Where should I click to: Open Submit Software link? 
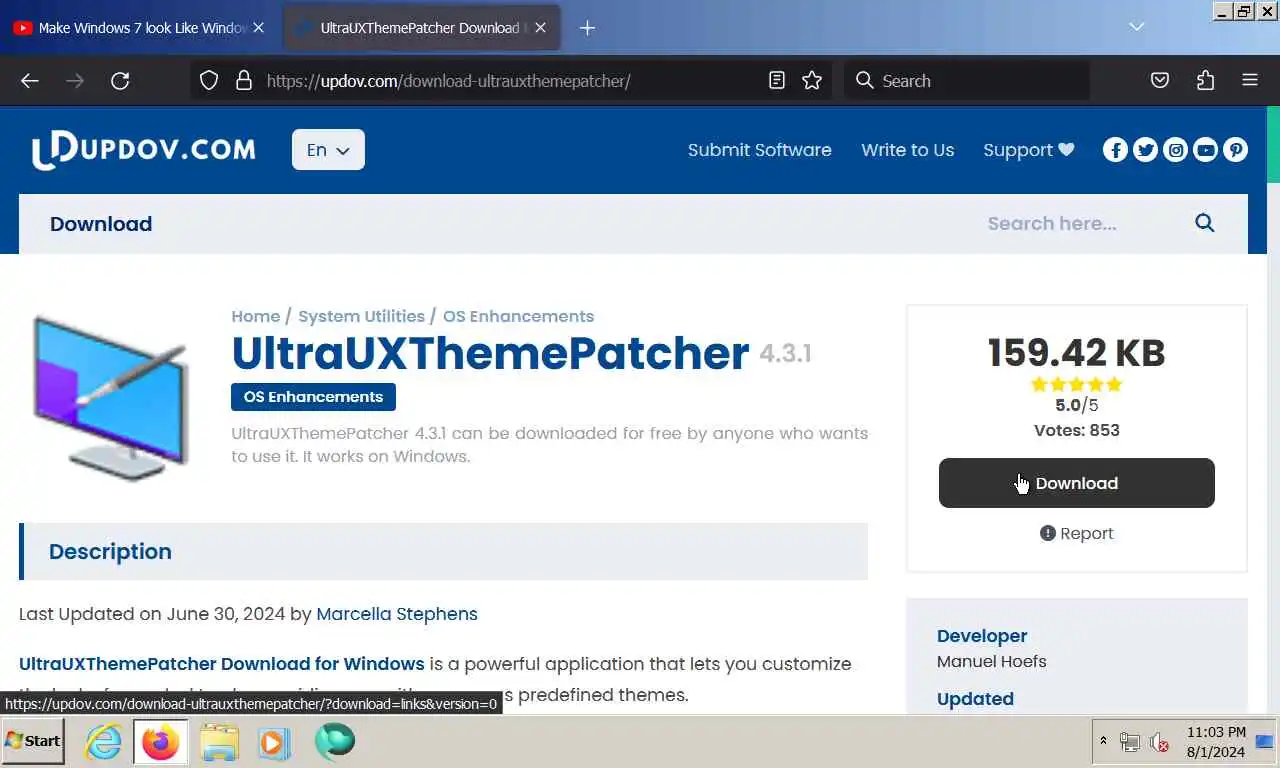(759, 150)
